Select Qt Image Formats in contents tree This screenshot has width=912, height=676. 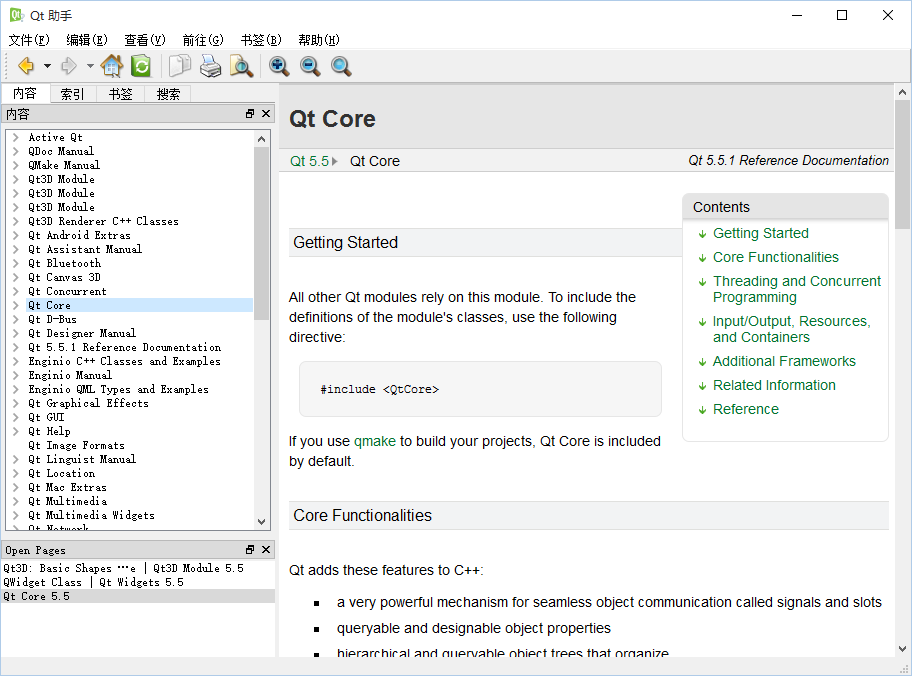click(x=76, y=445)
